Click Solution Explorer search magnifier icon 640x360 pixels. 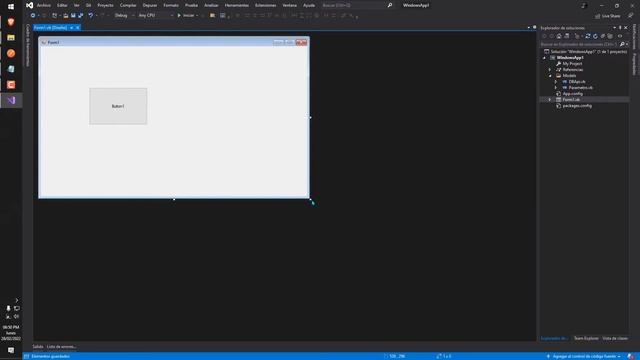pos(622,44)
